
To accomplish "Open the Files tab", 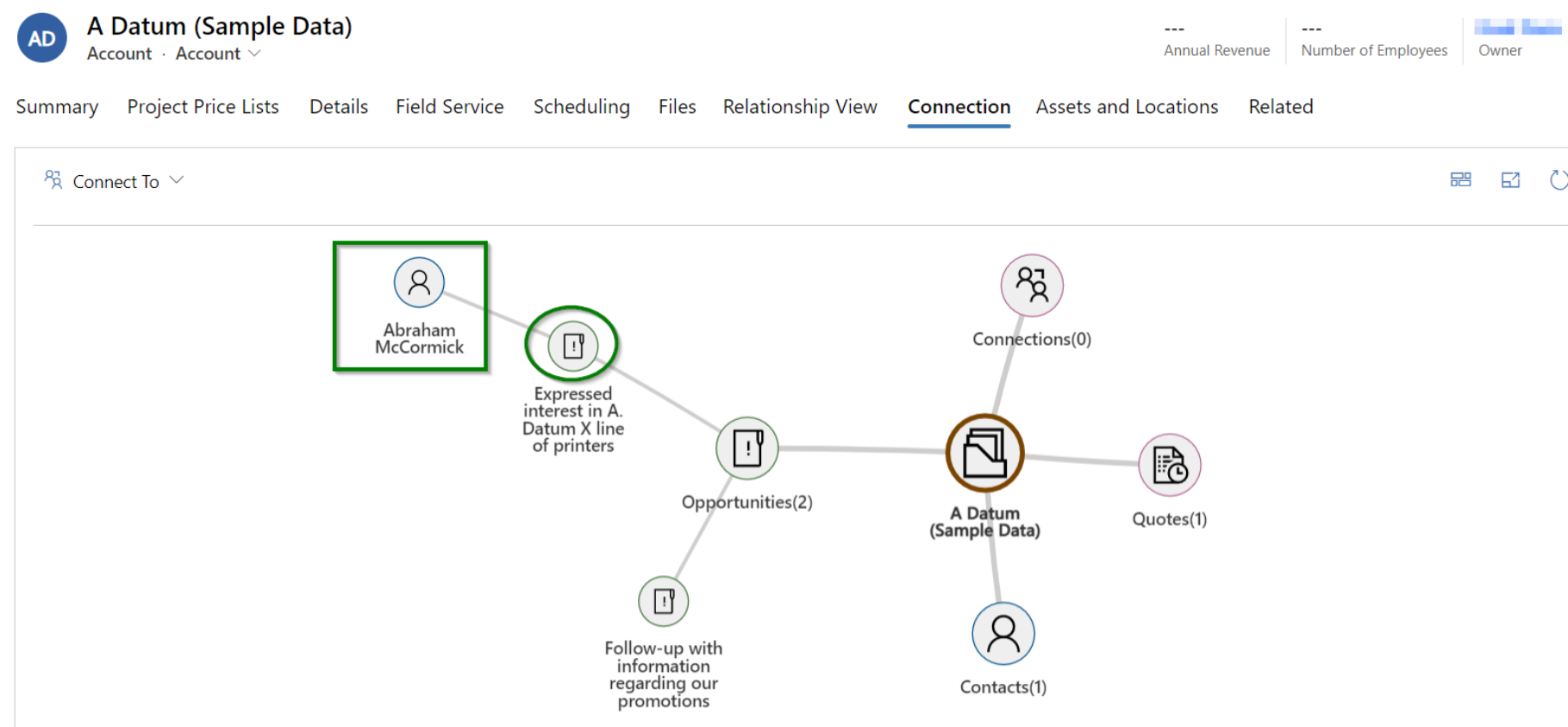I will (x=678, y=107).
